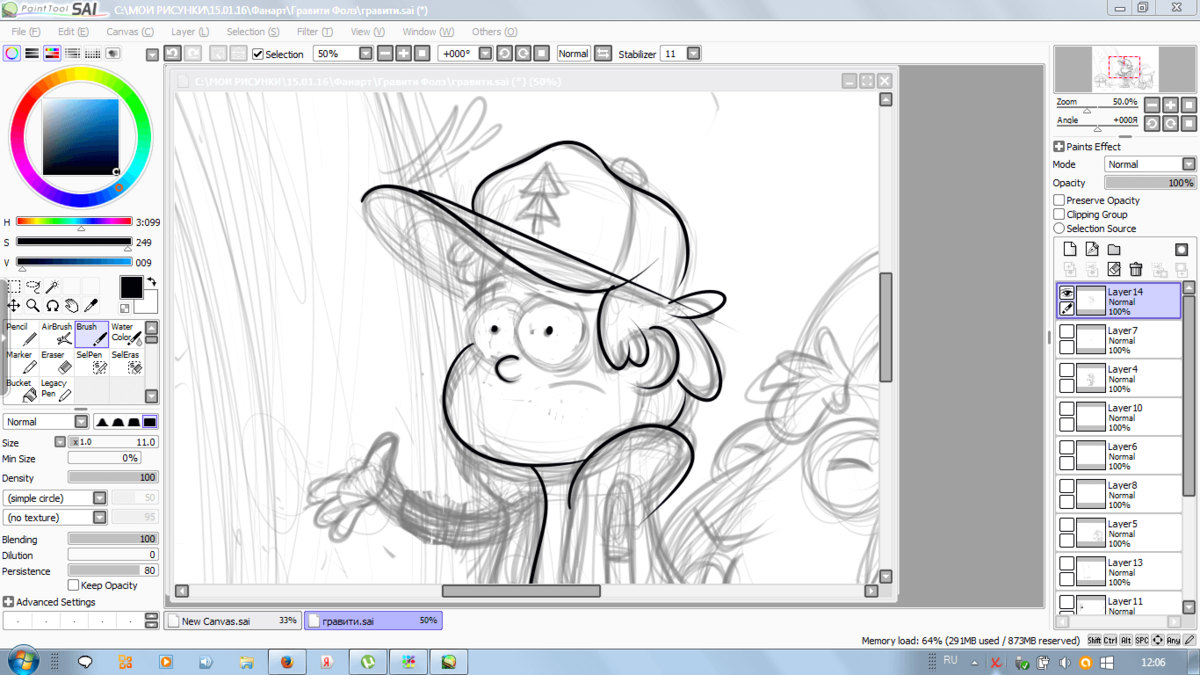
Task: Select the Brush tool
Action: (x=91, y=334)
